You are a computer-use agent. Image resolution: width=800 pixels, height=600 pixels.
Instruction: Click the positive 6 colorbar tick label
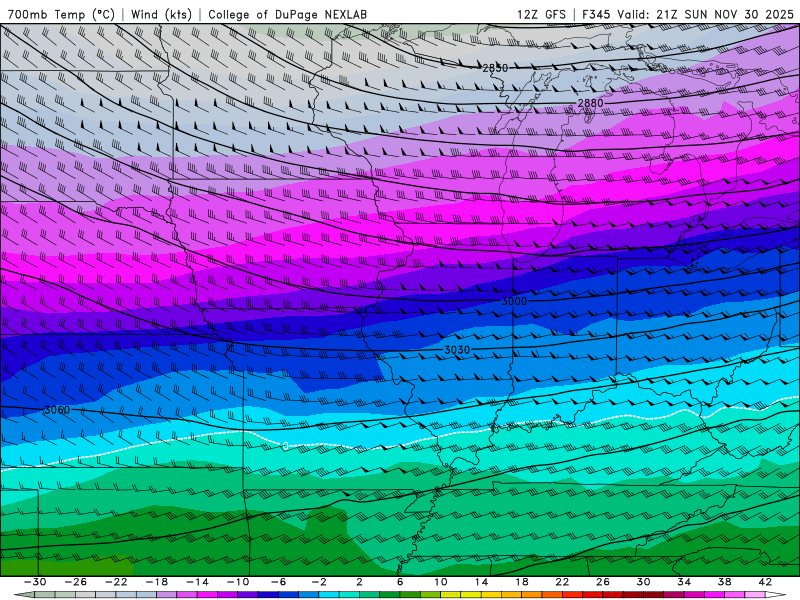pyautogui.click(x=401, y=582)
